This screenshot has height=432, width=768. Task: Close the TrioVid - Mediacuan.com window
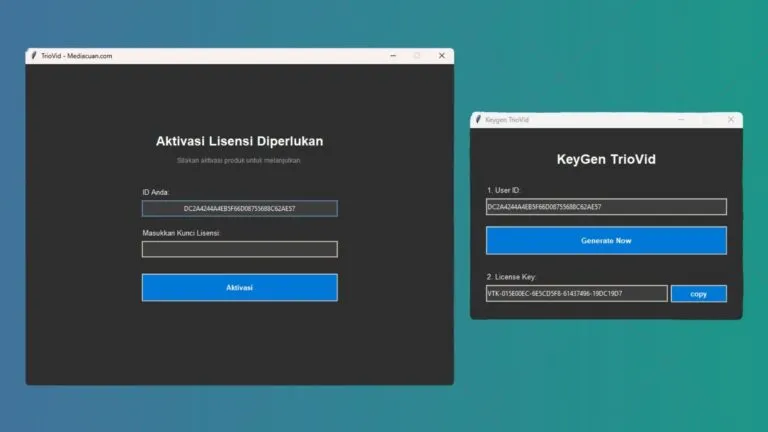(441, 56)
